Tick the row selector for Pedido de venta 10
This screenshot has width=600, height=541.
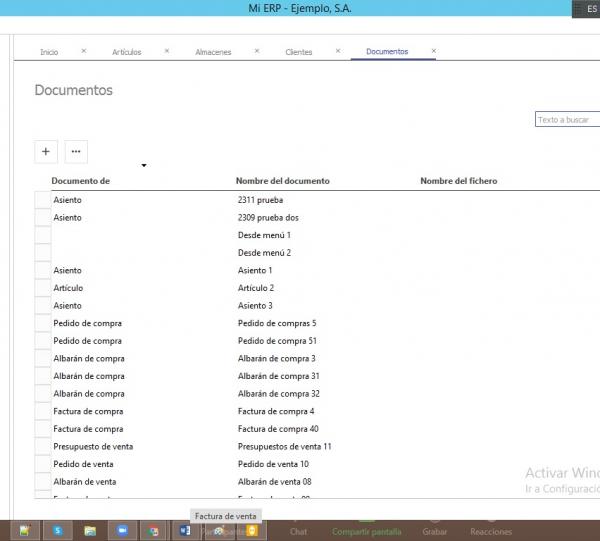pos(43,464)
